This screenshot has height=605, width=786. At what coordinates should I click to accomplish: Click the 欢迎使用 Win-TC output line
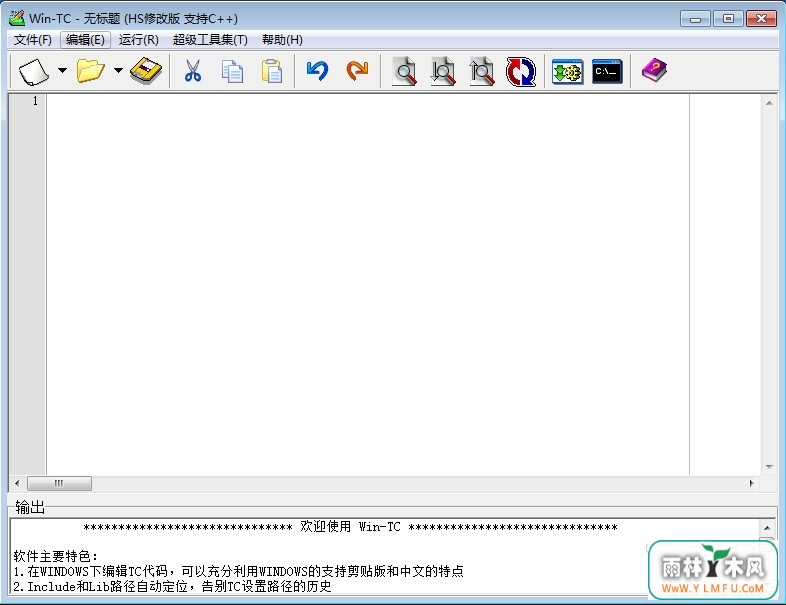[350, 527]
